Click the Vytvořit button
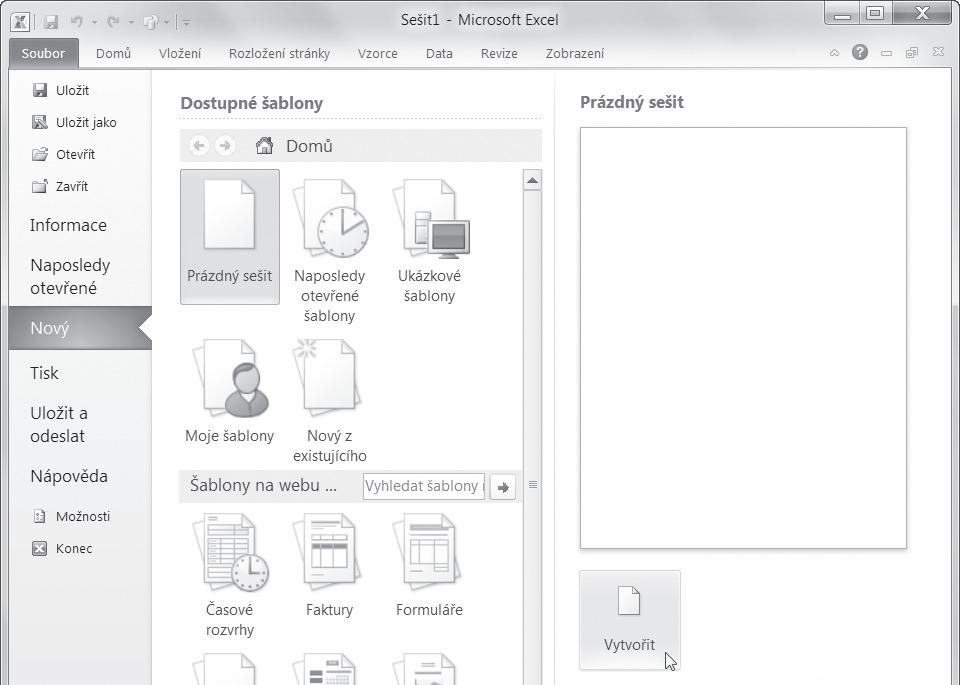Image resolution: width=960 pixels, height=685 pixels. pos(630,620)
